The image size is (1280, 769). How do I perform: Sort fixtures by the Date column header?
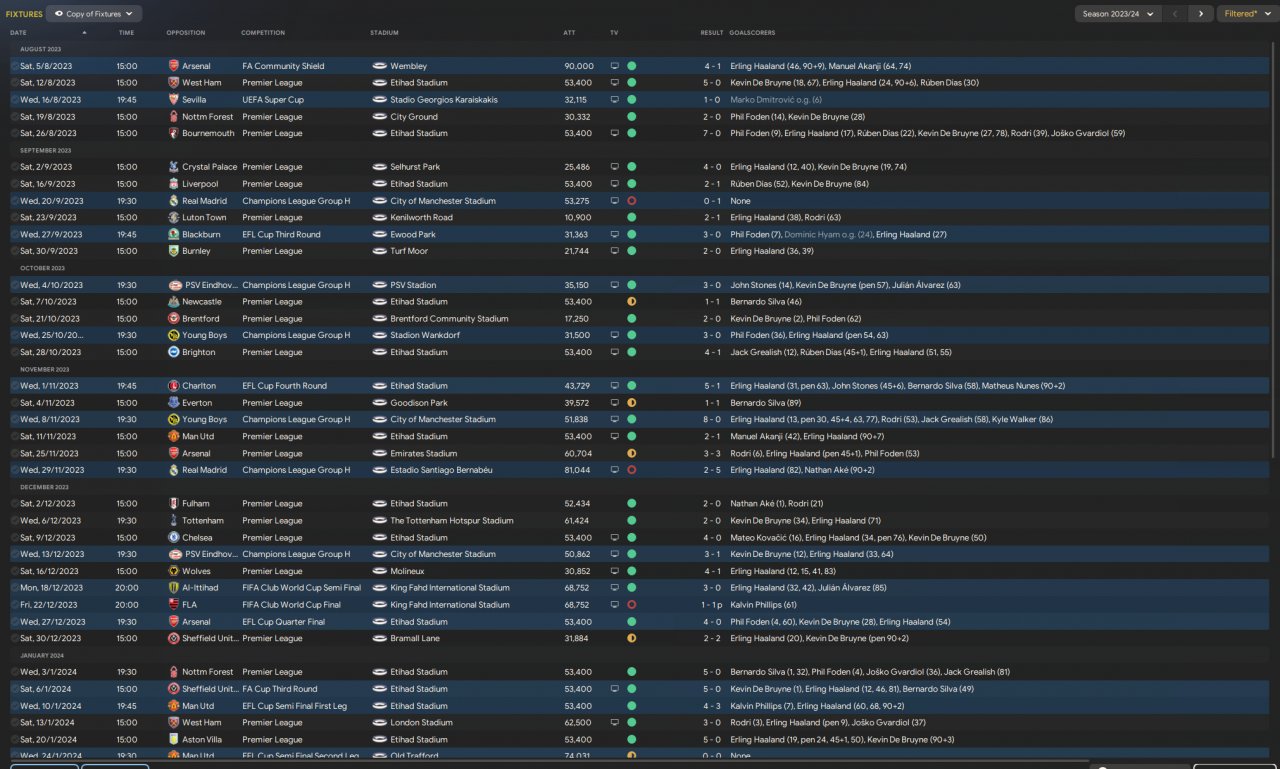pos(19,33)
